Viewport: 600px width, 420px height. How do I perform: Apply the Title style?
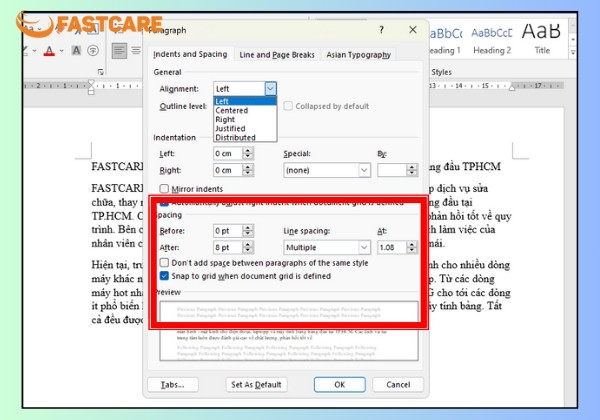(541, 39)
